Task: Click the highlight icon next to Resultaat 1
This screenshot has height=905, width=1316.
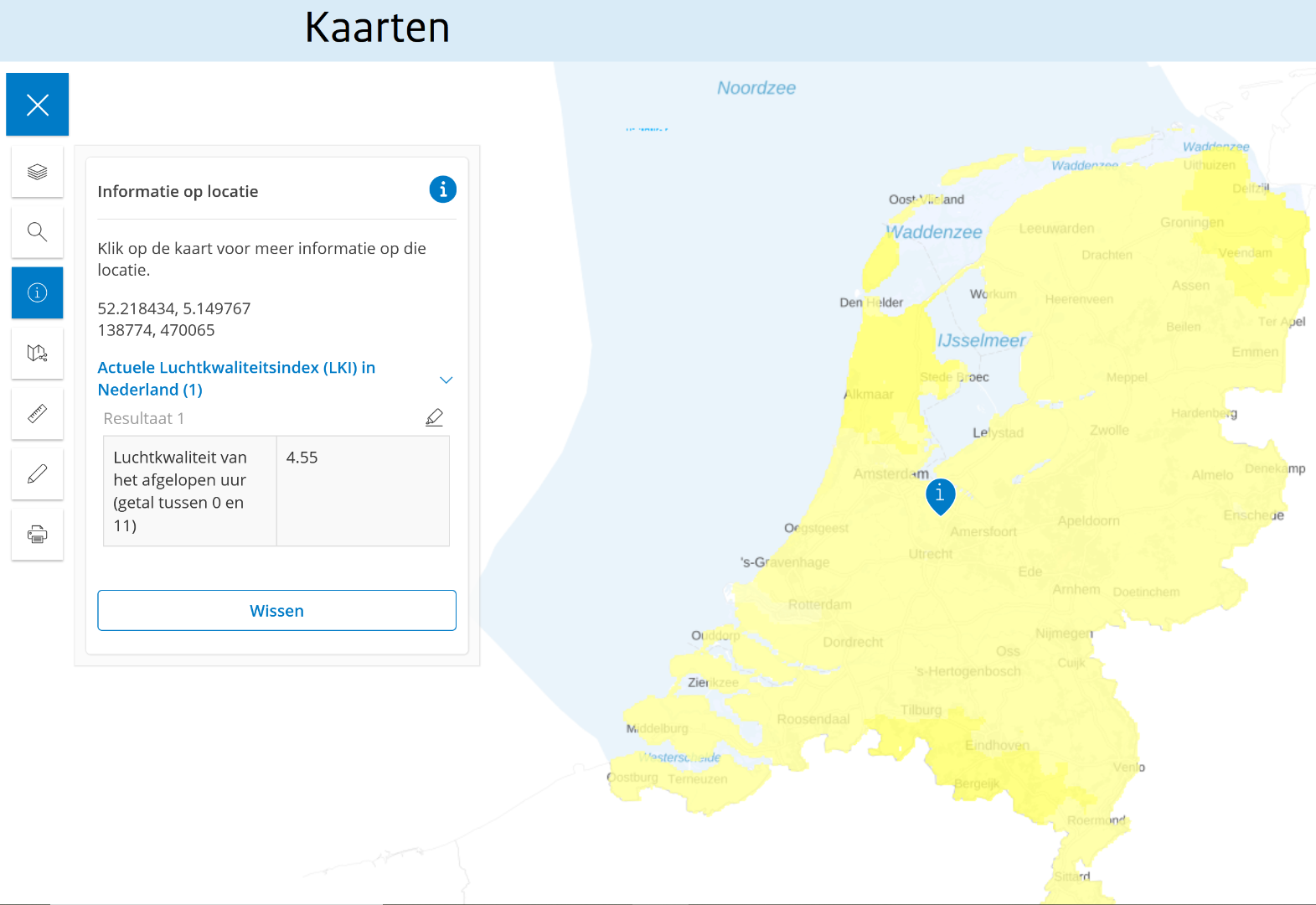Action: (x=434, y=417)
